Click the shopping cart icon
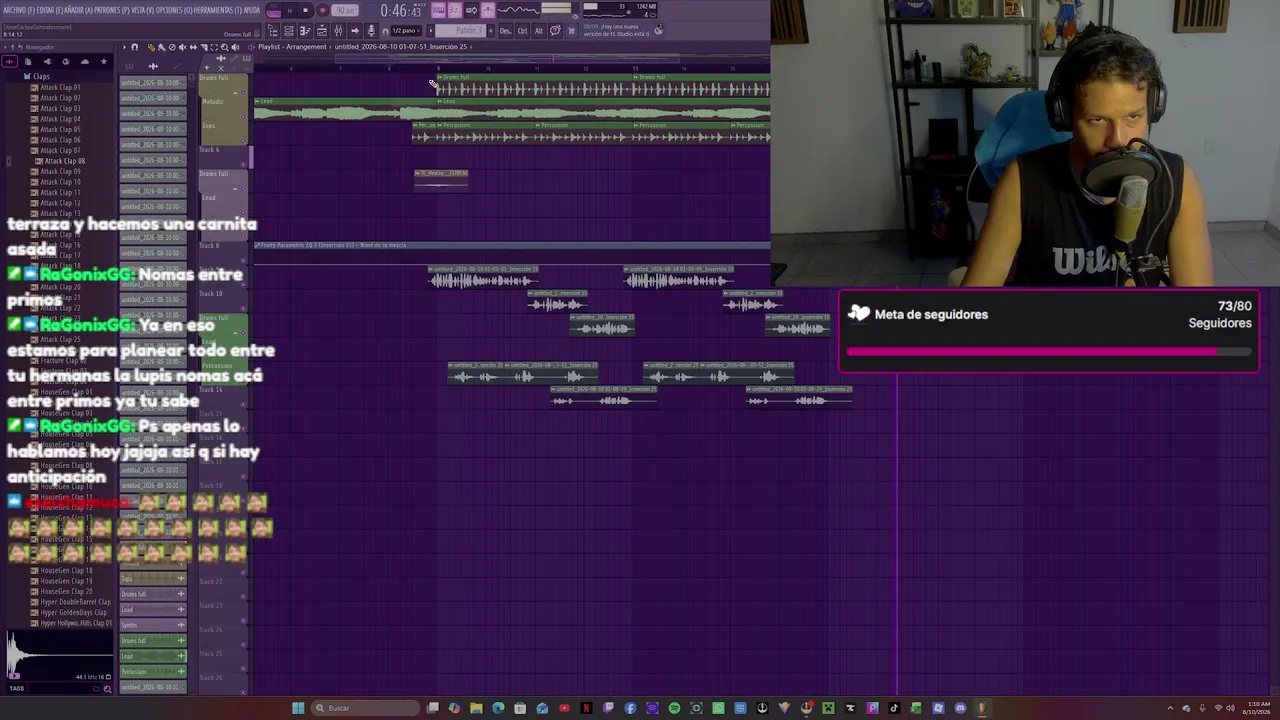This screenshot has height=720, width=1280. point(571,31)
